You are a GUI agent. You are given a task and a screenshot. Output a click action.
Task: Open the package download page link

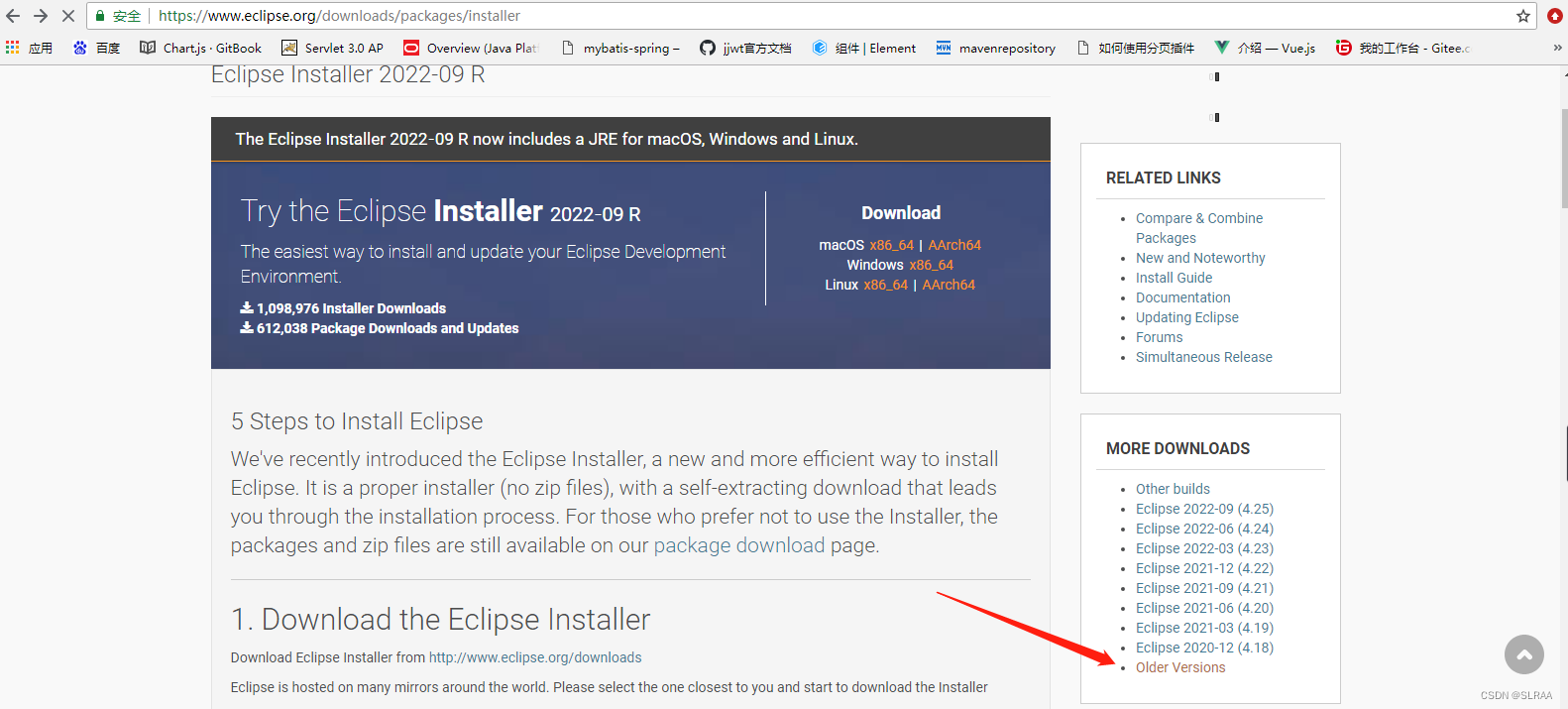pos(739,545)
